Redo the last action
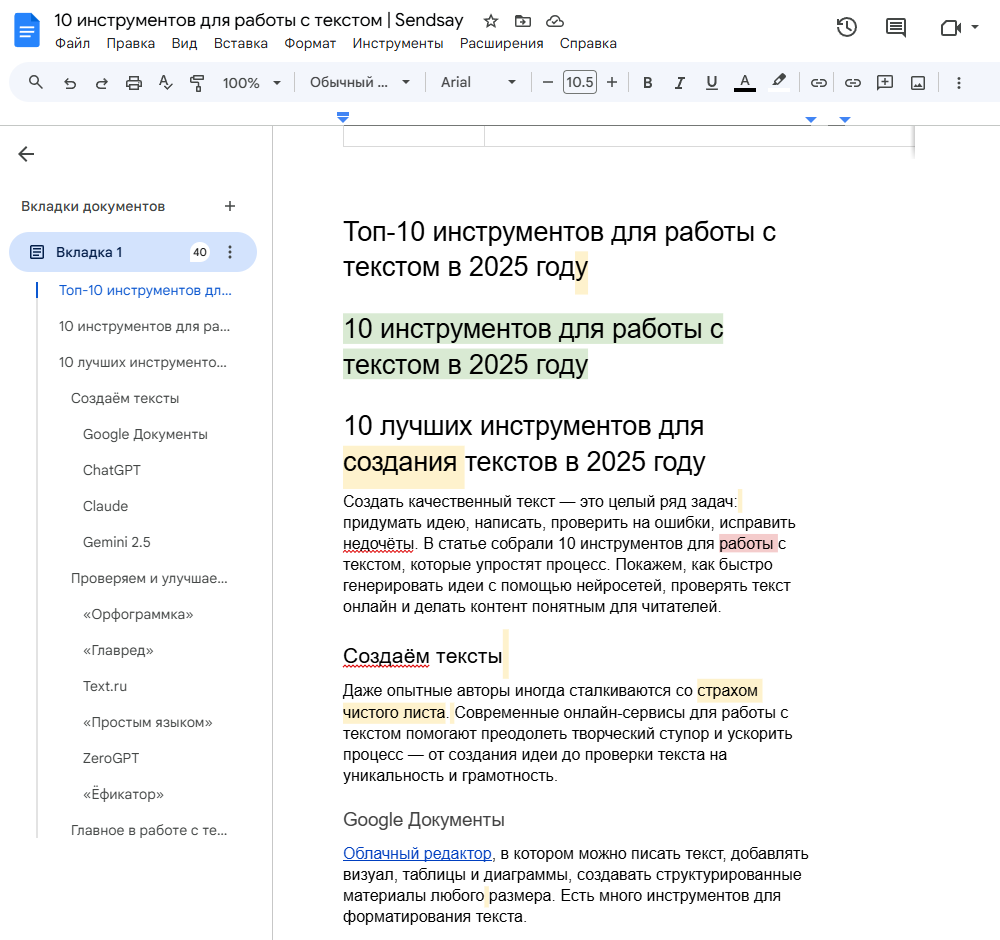The height and width of the screenshot is (940, 1000). [x=101, y=83]
